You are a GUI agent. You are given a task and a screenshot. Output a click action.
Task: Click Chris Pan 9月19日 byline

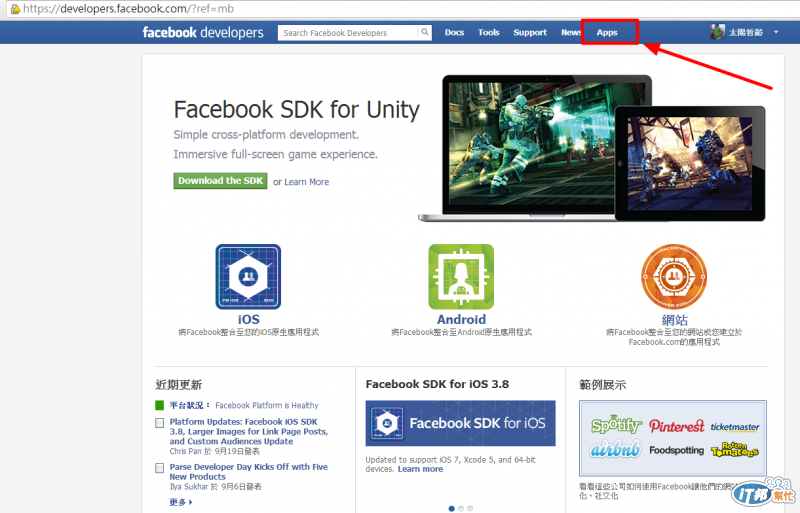point(214,451)
